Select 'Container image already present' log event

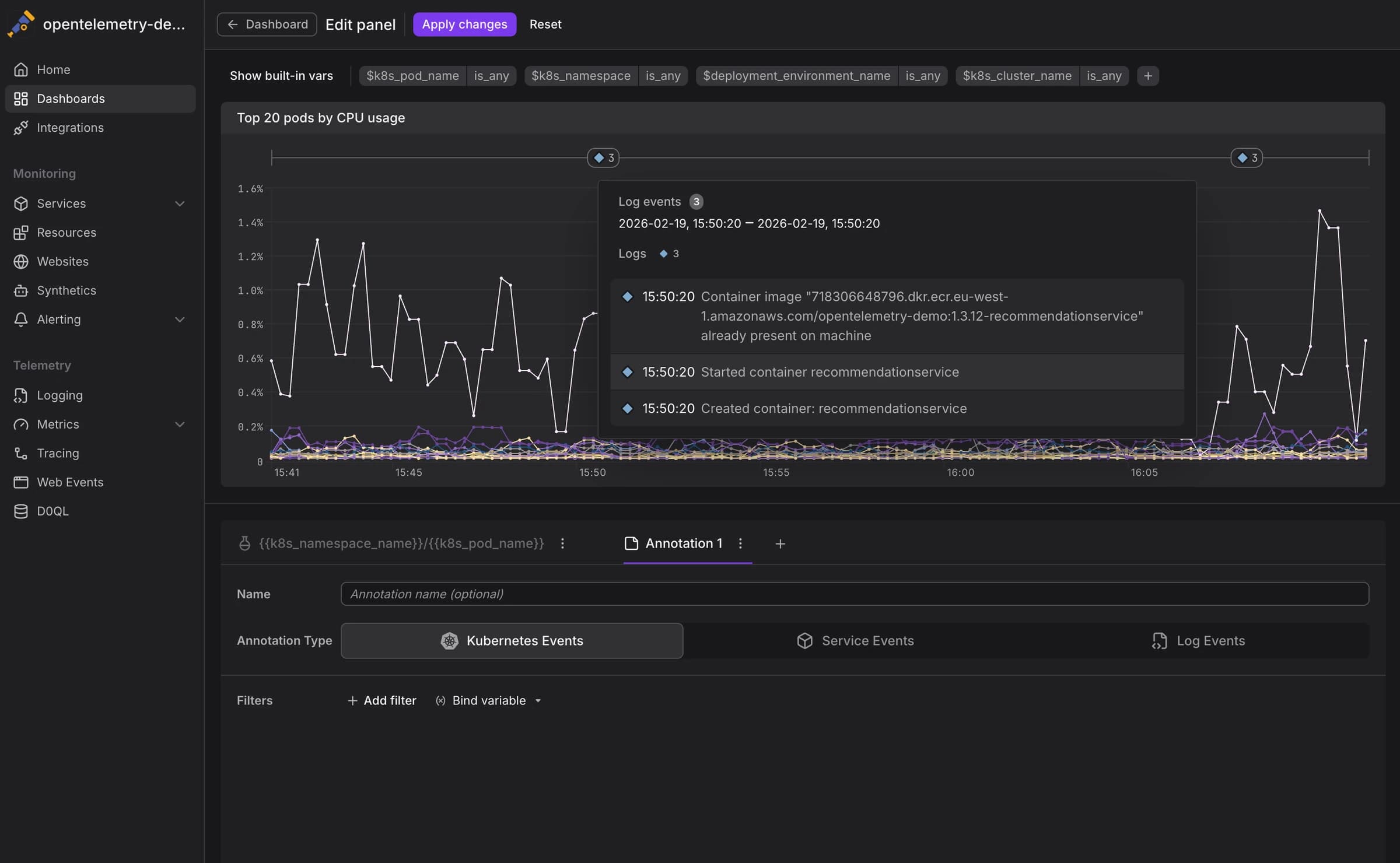point(897,316)
